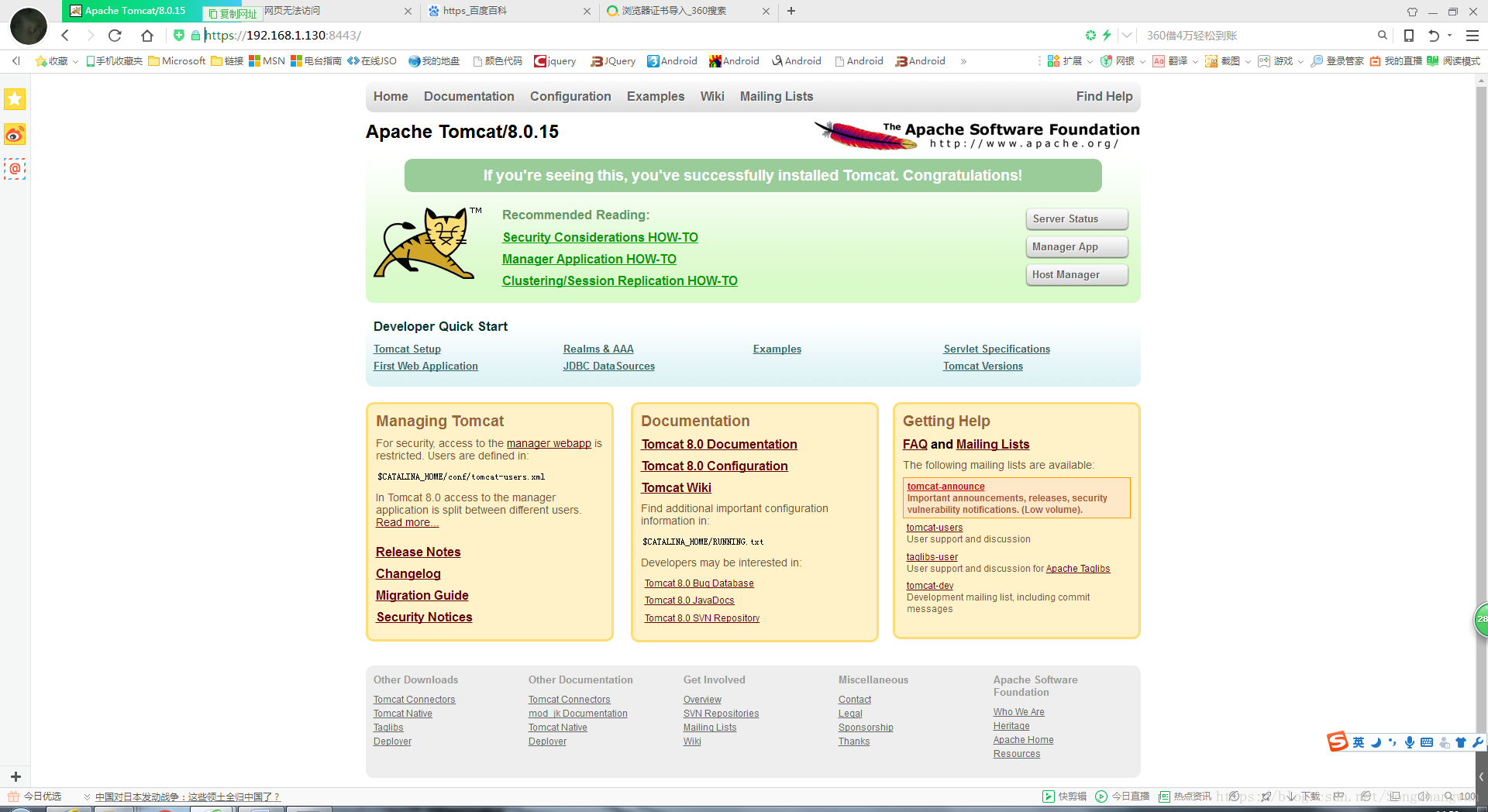The width and height of the screenshot is (1488, 812).
Task: Open the new tab plus button
Action: (x=791, y=11)
